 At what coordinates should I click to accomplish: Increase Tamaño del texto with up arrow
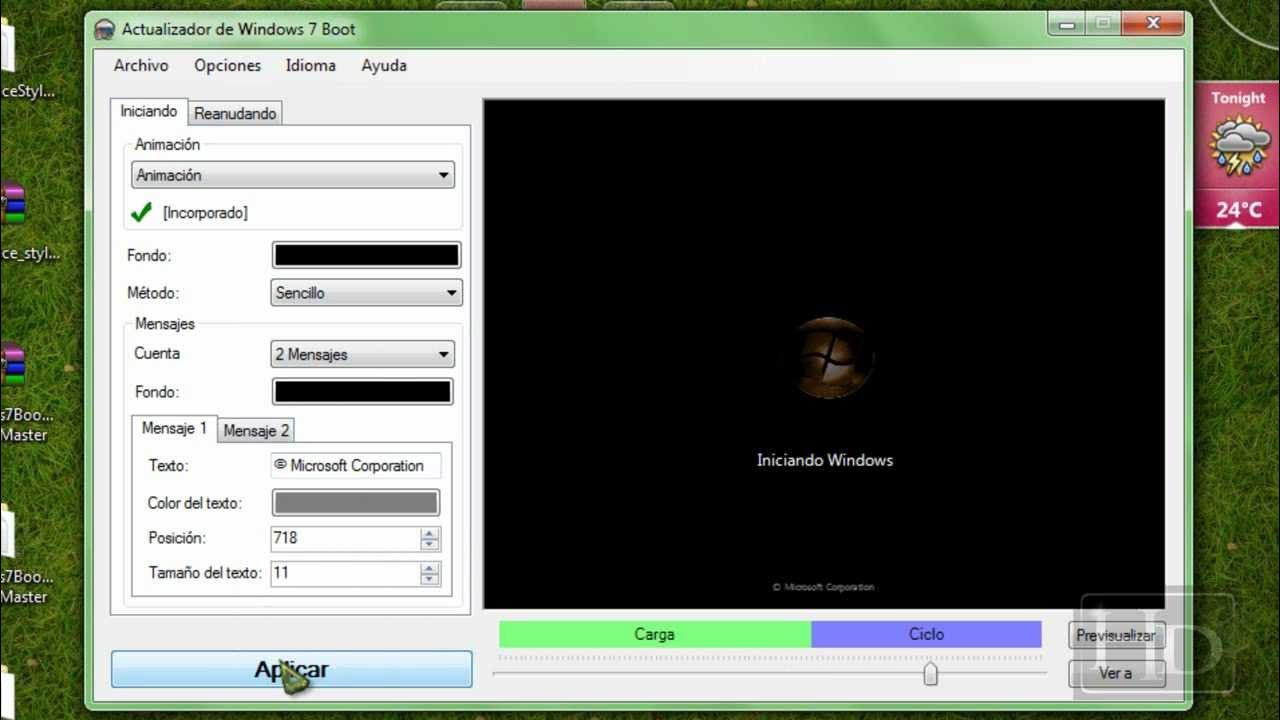(x=430, y=567)
